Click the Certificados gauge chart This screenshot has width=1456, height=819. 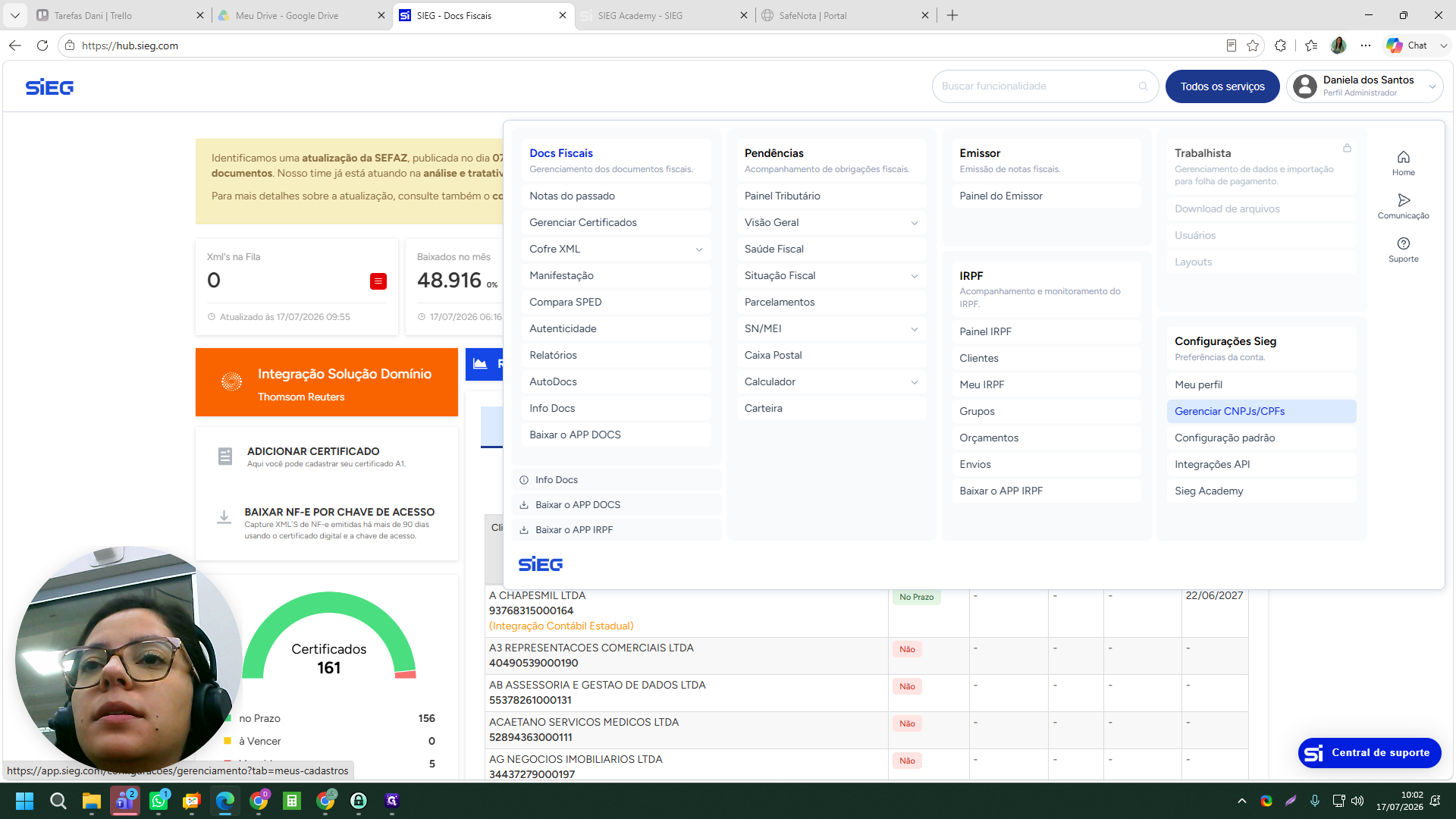329,637
